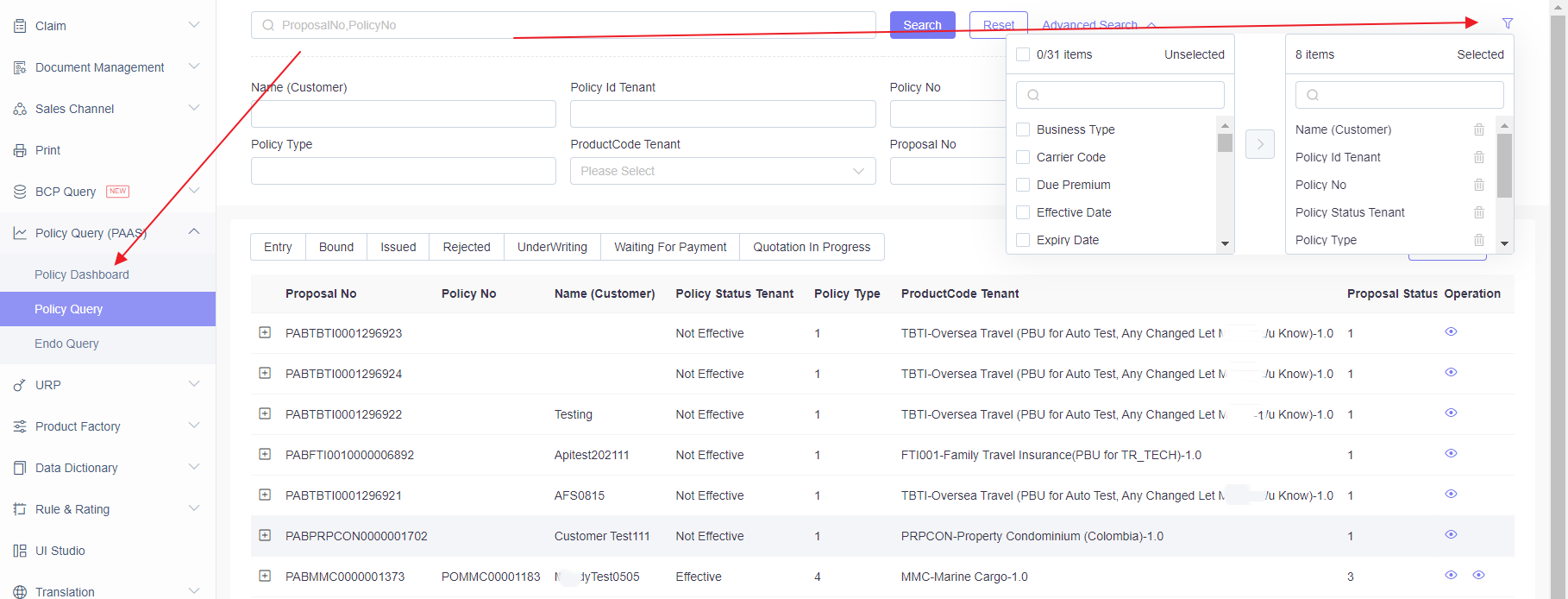
Task: Open ProductCode Tenant Please Select dropdown
Action: (723, 171)
